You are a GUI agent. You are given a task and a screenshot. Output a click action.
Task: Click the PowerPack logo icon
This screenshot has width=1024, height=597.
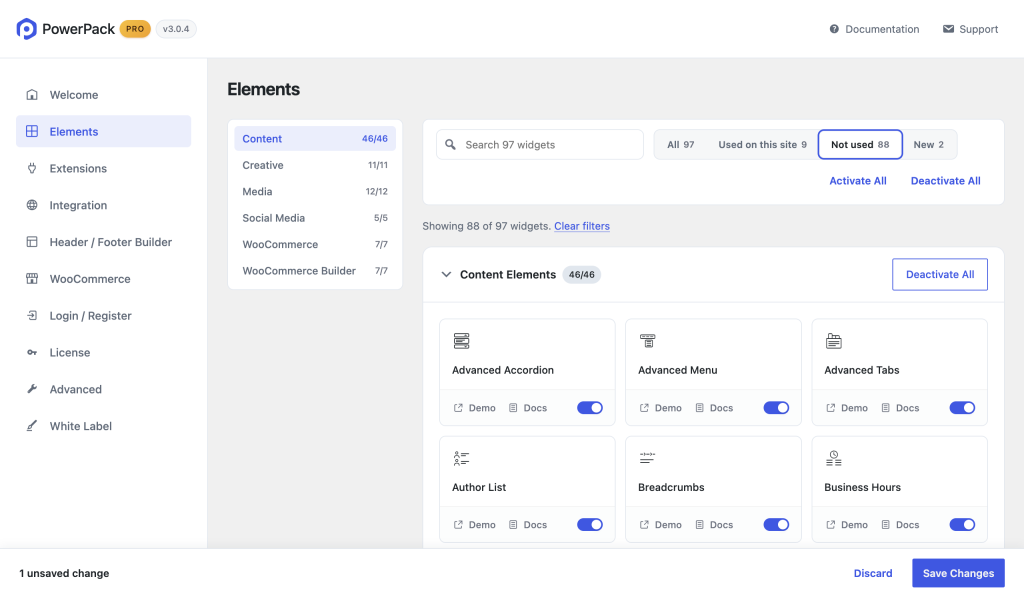[27, 29]
